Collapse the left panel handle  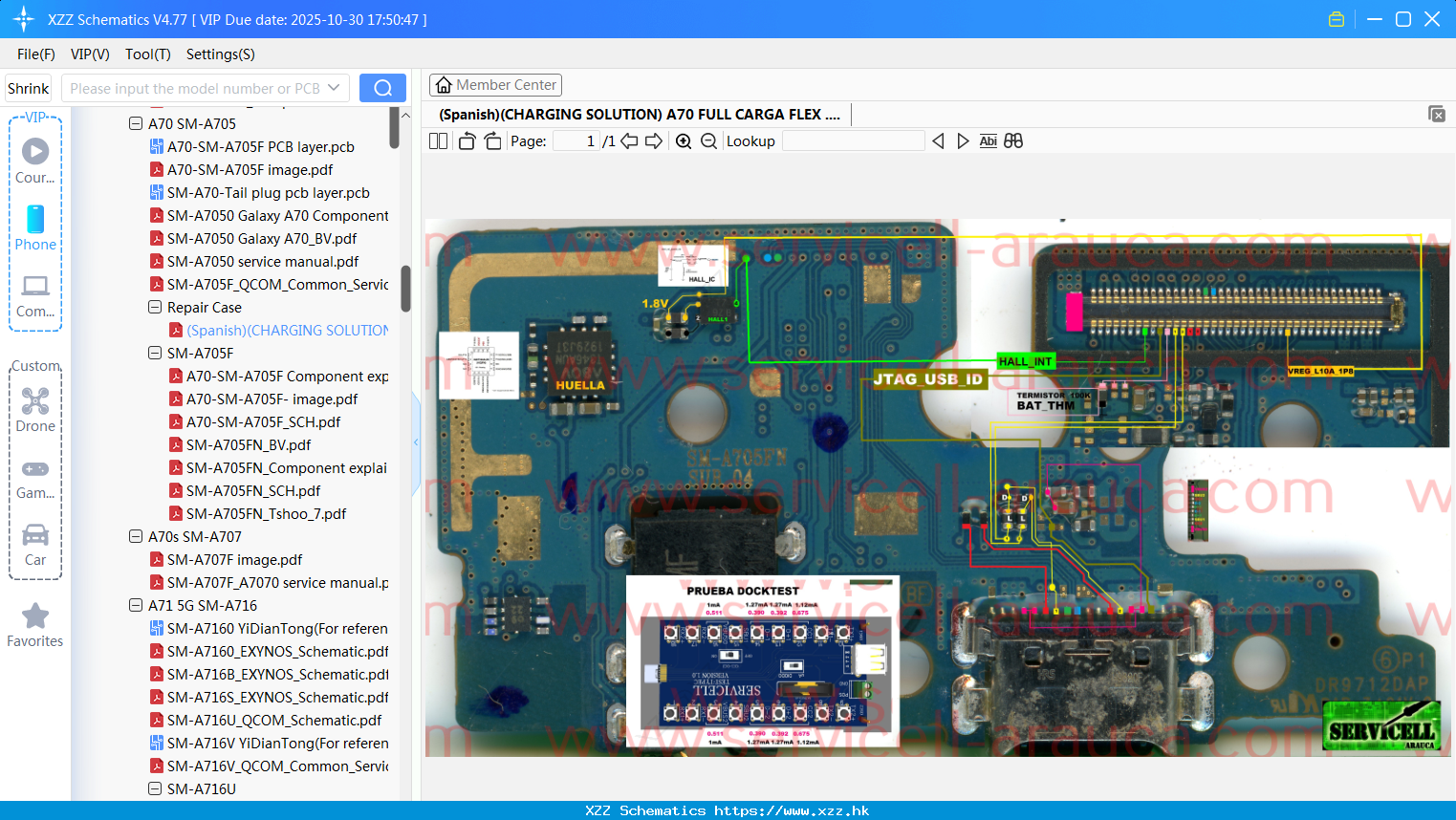pos(416,442)
